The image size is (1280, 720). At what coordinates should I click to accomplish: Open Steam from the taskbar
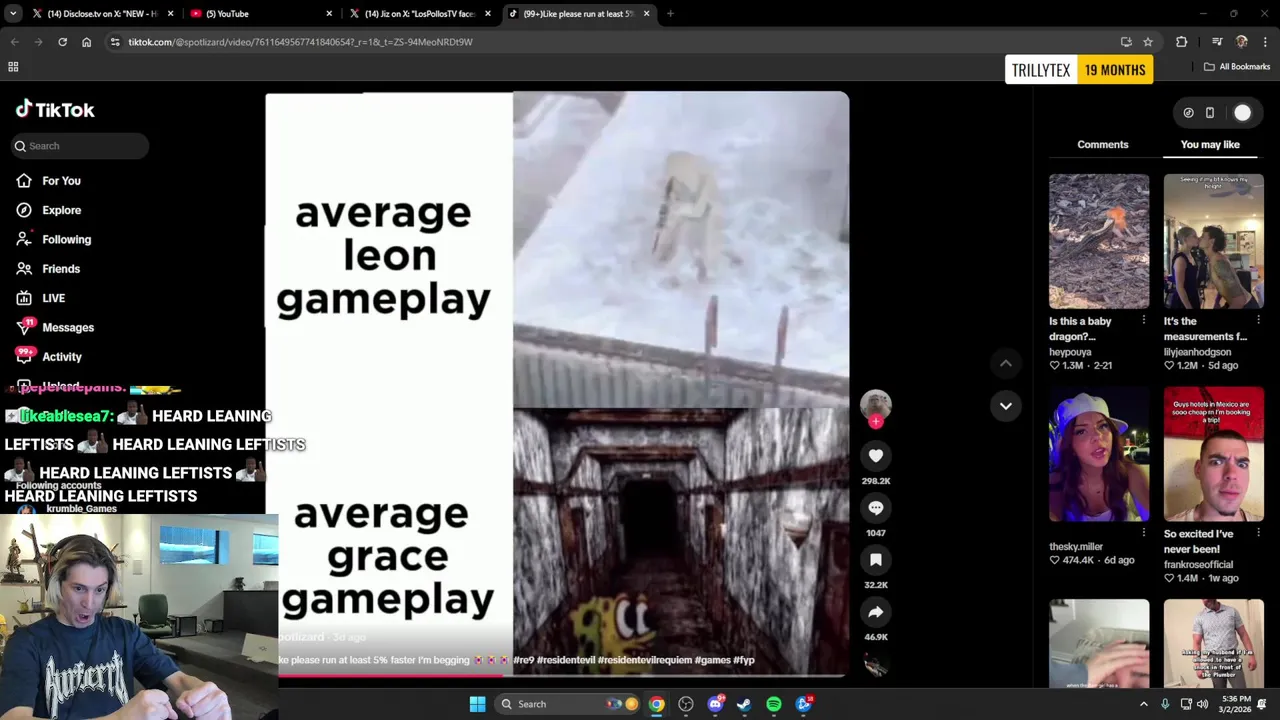tap(744, 704)
